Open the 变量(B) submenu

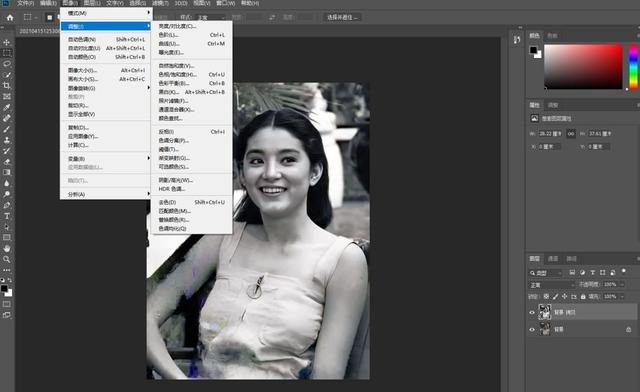106,158
